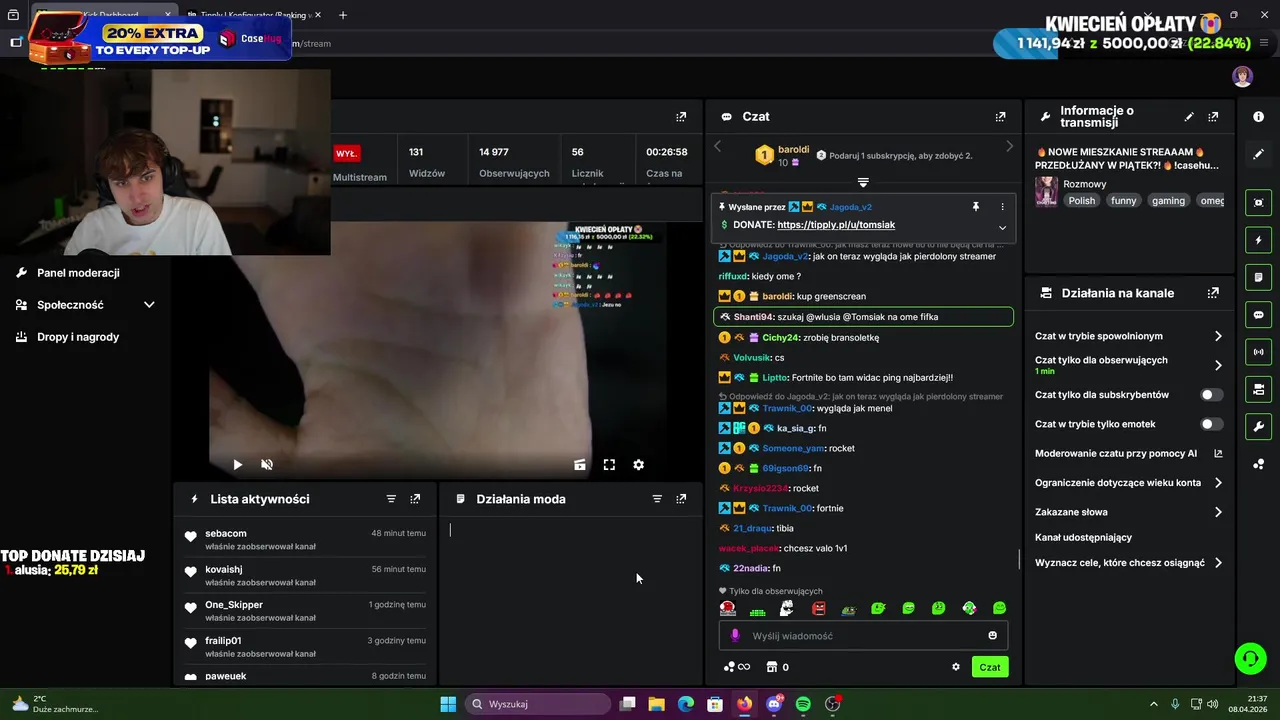Toggle the stream preview widget in the sidebar
Viewport: 1280px width, 720px height.
pos(1258,203)
